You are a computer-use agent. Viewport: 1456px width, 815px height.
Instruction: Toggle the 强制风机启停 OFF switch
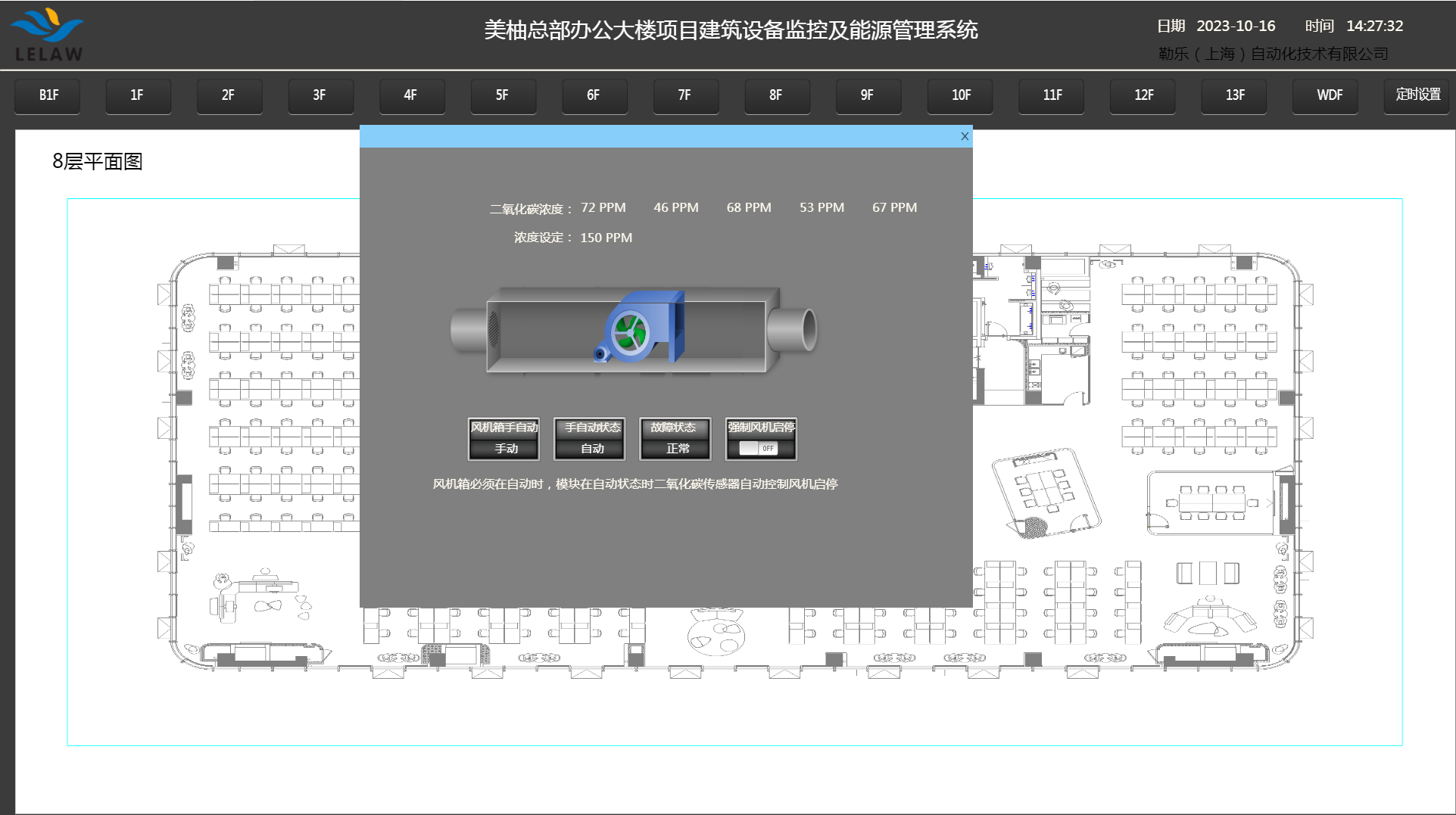(759, 448)
